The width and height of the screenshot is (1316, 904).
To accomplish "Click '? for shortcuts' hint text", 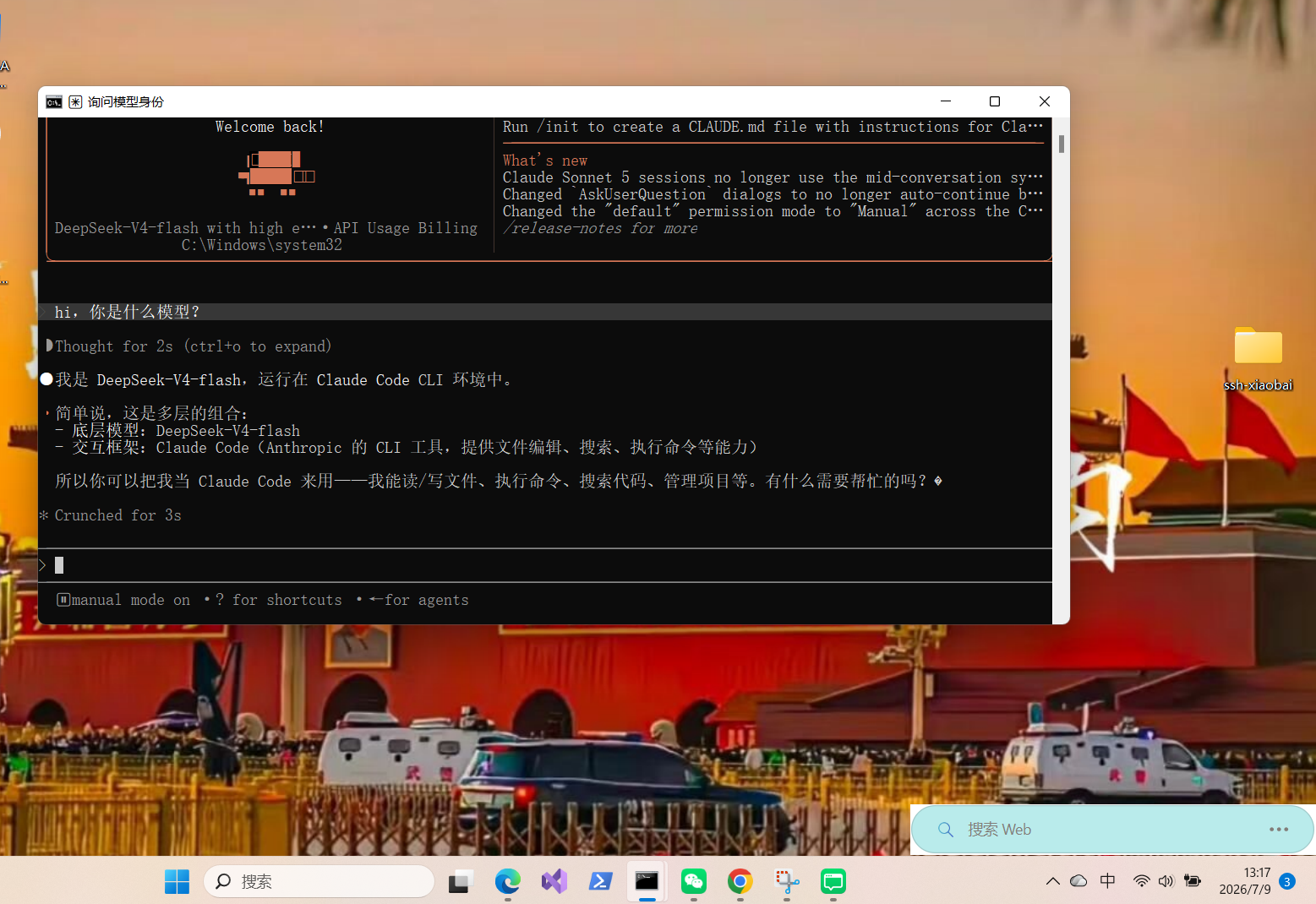I will tap(279, 600).
